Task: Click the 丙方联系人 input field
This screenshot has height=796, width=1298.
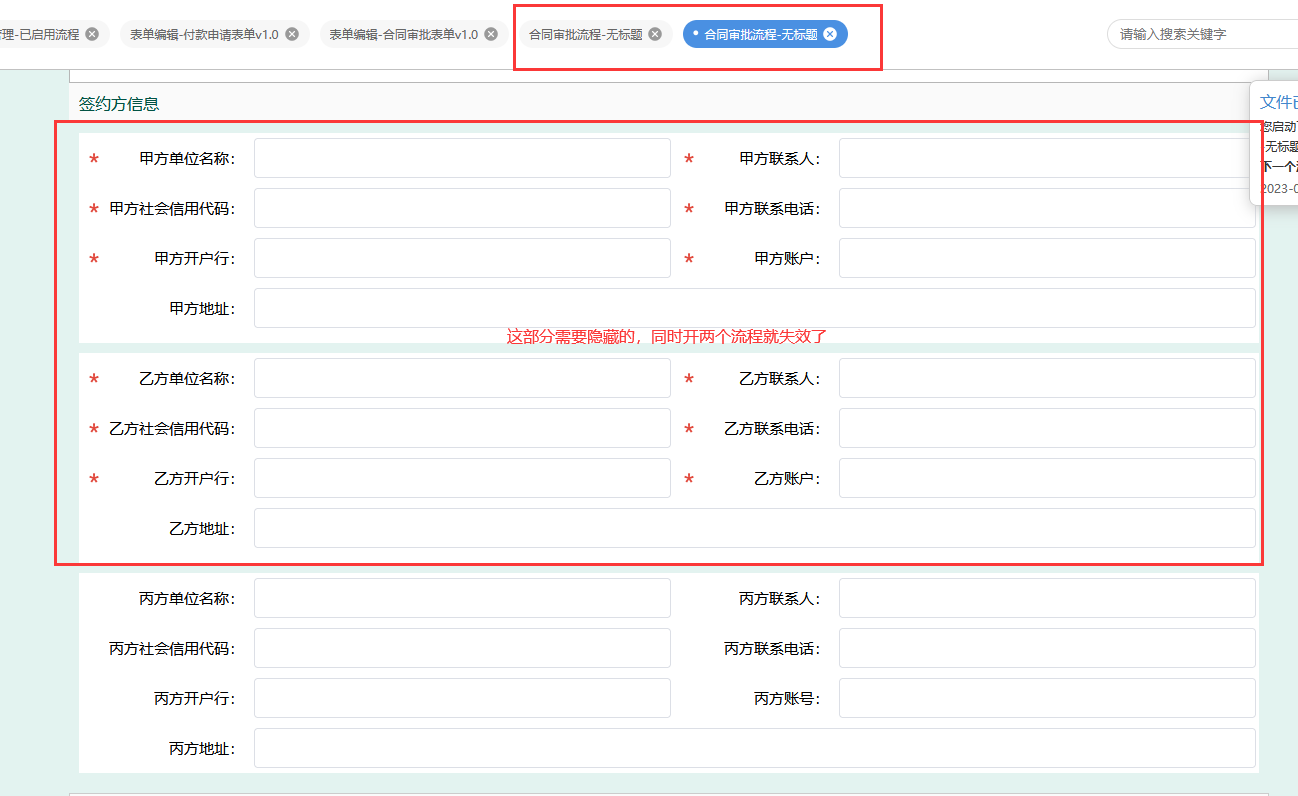Action: 1047,598
